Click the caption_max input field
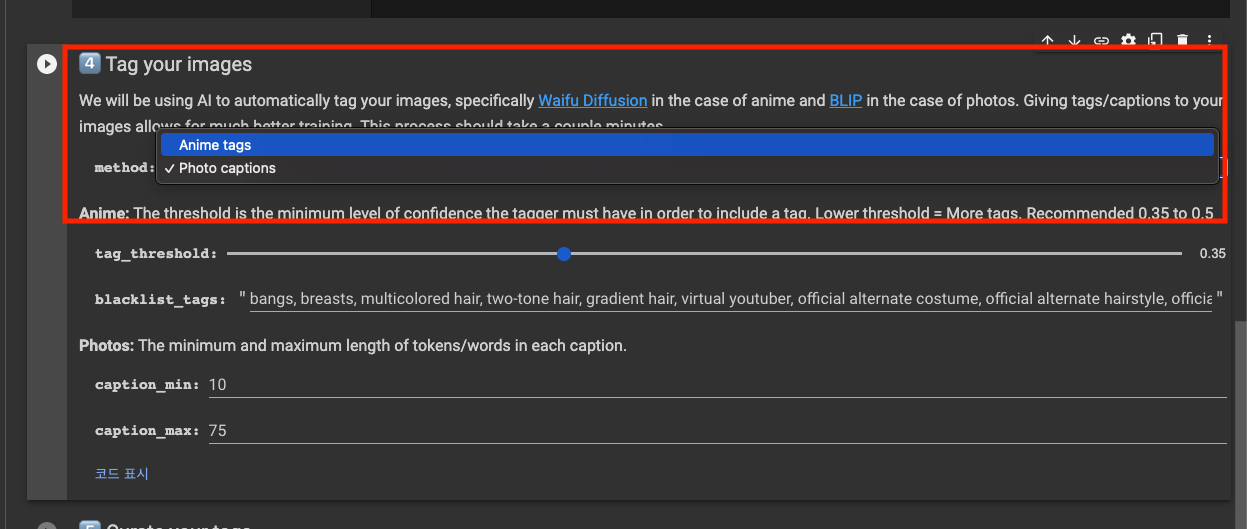This screenshot has width=1247, height=529. tap(716, 431)
